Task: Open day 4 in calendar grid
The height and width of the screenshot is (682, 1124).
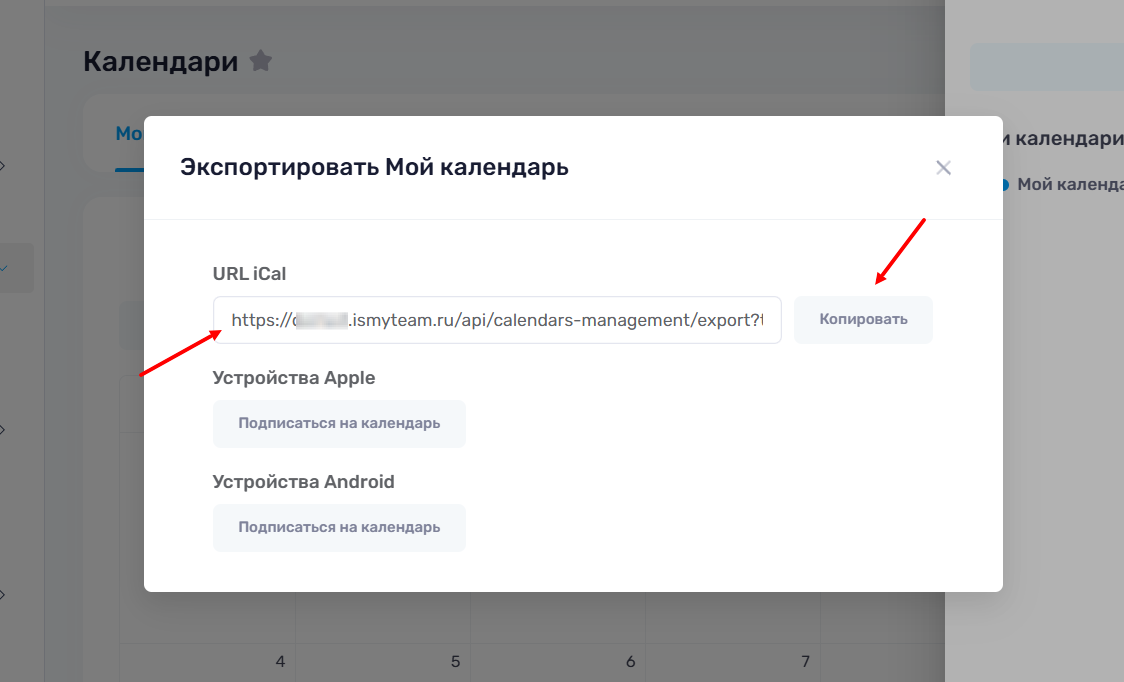Action: (280, 662)
